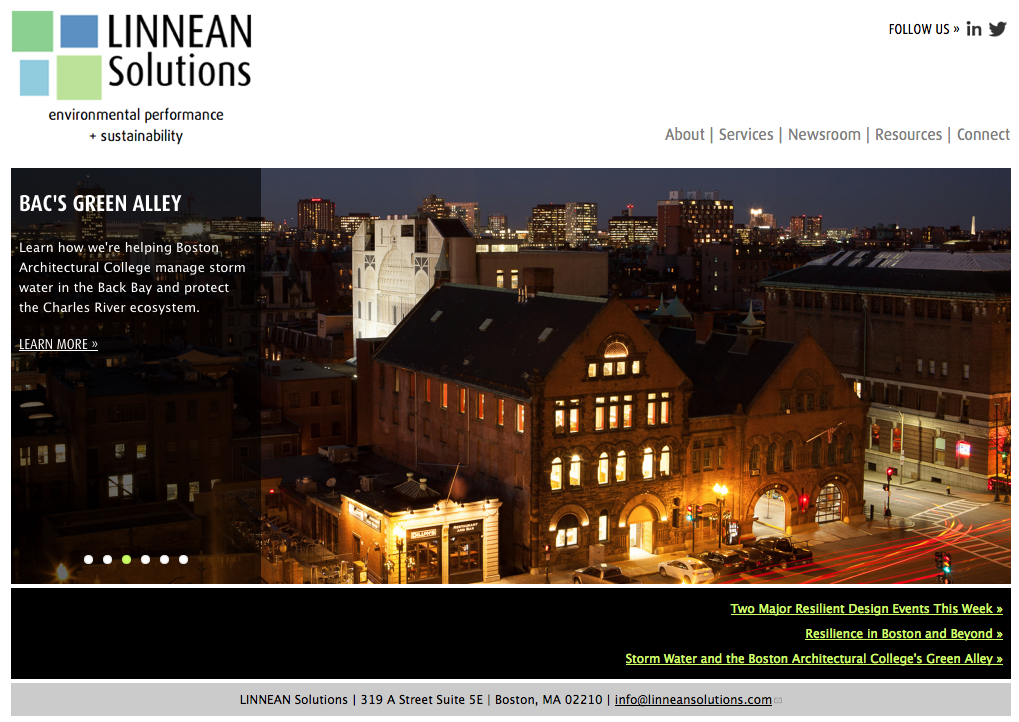Screen dimensions: 1019x722
Task: Open Two Major Resilient Design Events This Week
Action: click(866, 609)
